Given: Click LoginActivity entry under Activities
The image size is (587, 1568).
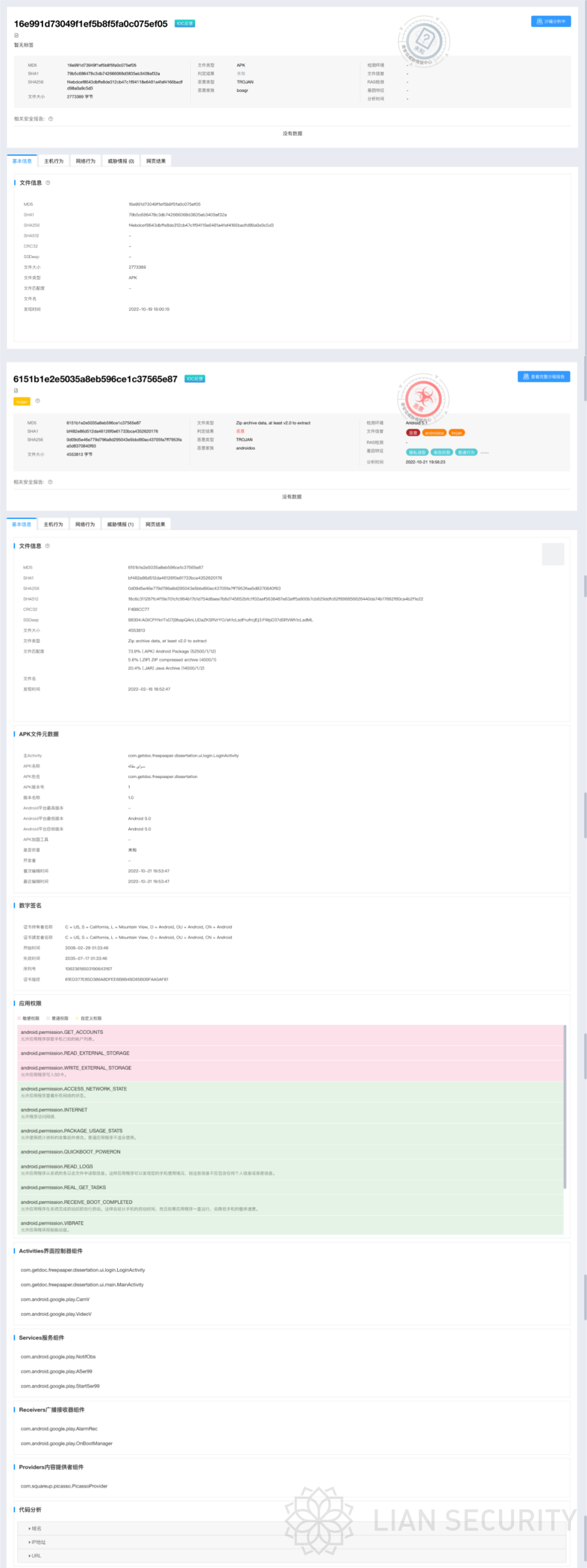Looking at the screenshot, I should (x=83, y=1270).
